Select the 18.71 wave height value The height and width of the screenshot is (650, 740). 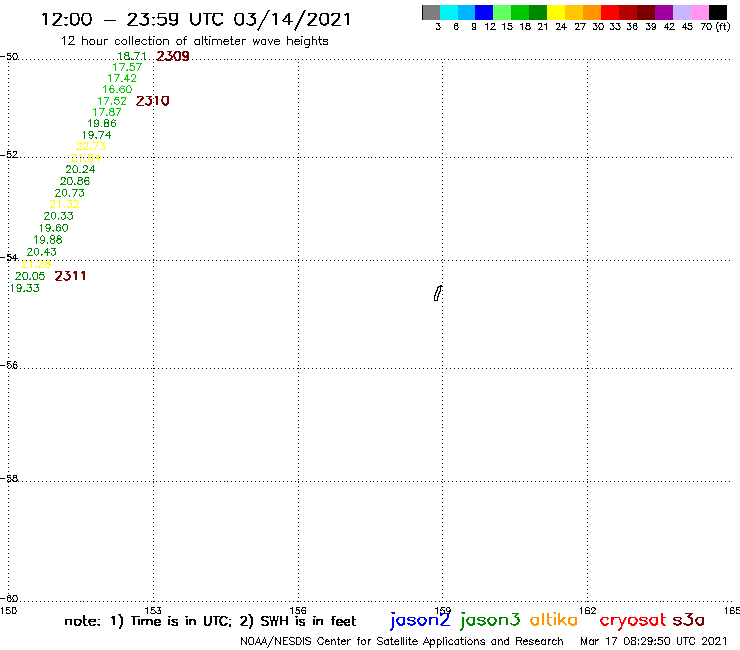[x=132, y=56]
